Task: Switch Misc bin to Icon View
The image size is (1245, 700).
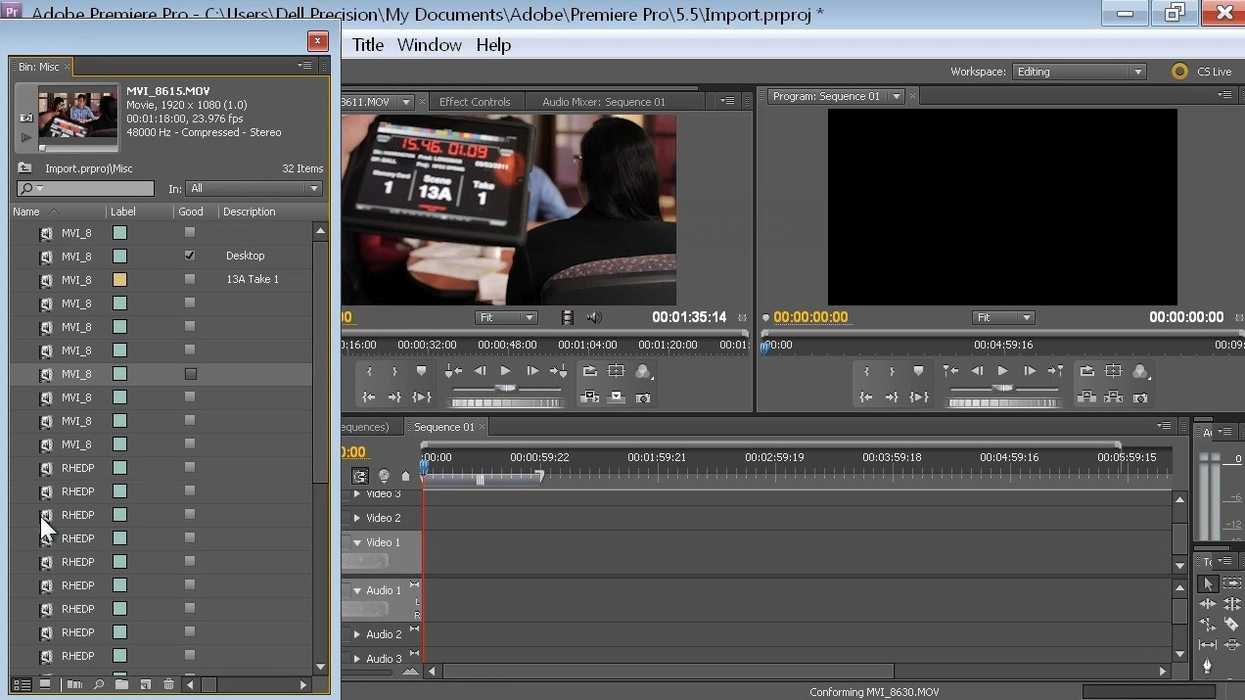Action: 45,685
